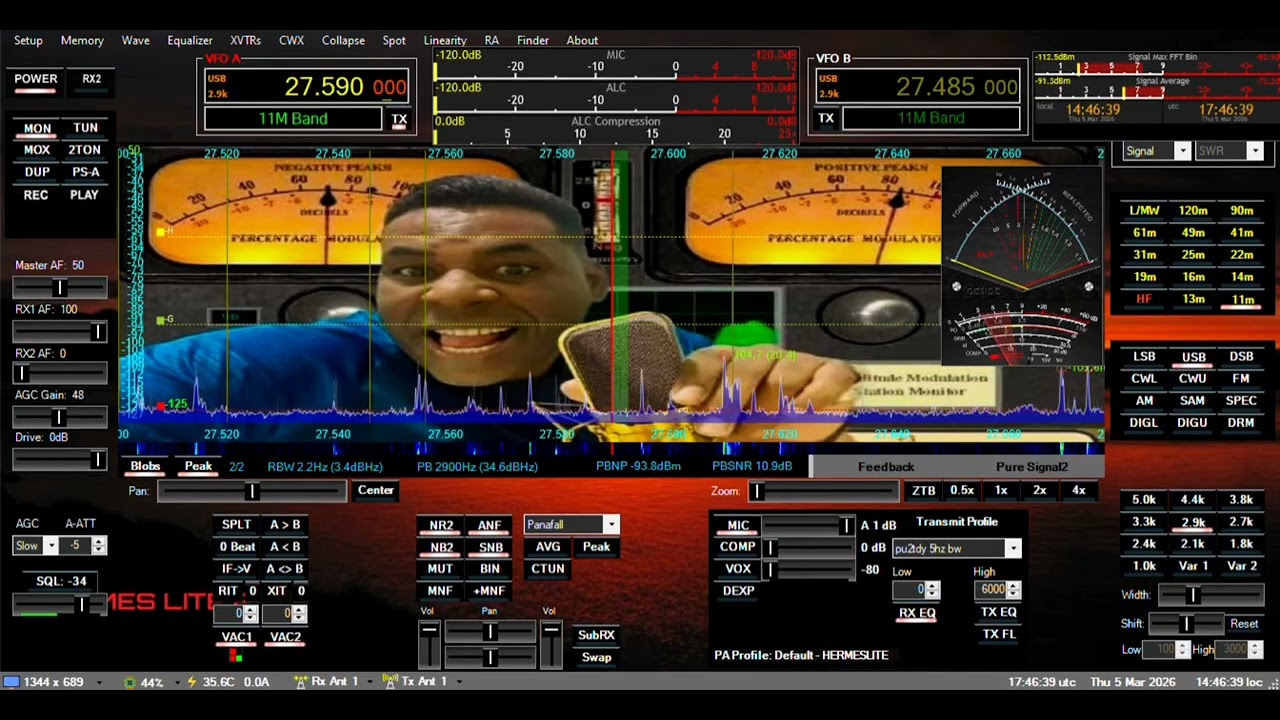Click the Tx Ant 1 antenna icon
Screen dimensions: 1280x720
pos(390,682)
